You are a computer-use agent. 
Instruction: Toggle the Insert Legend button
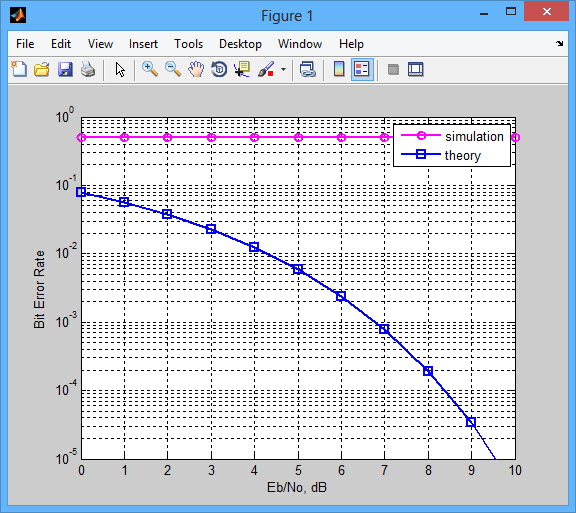point(362,69)
